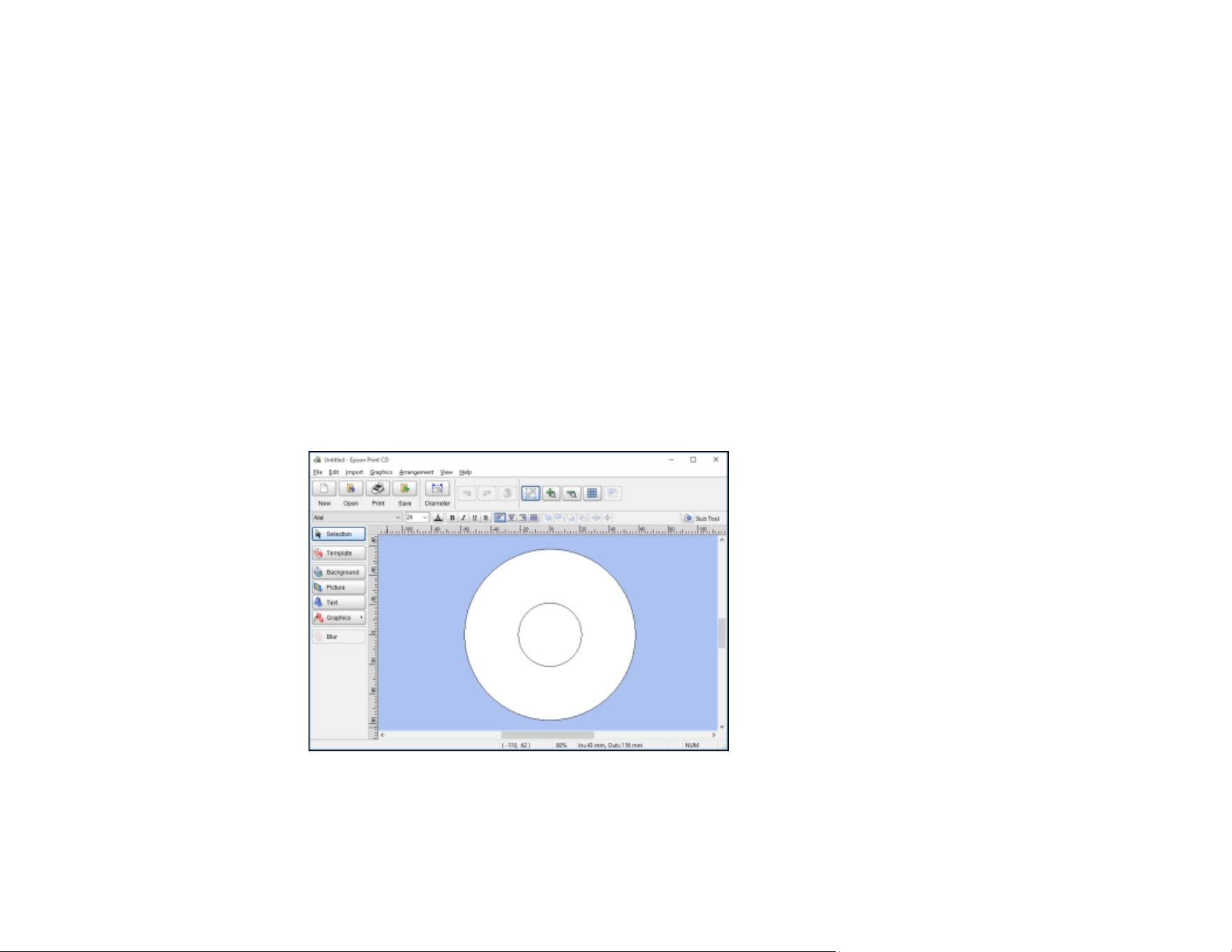Open the Import menu
This screenshot has height=952, width=1232.
(354, 472)
